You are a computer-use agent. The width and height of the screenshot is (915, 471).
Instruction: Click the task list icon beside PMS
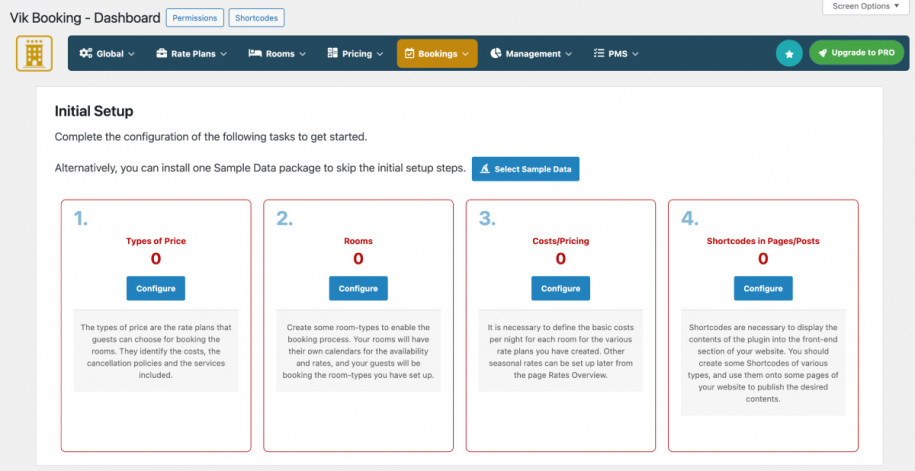[598, 53]
